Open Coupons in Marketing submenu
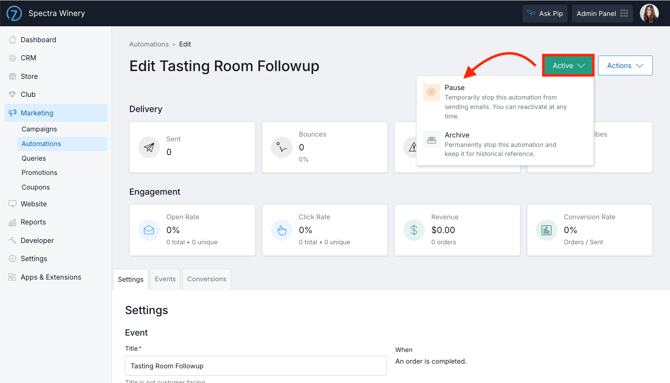Screen dimensions: 670x383 click(35, 187)
